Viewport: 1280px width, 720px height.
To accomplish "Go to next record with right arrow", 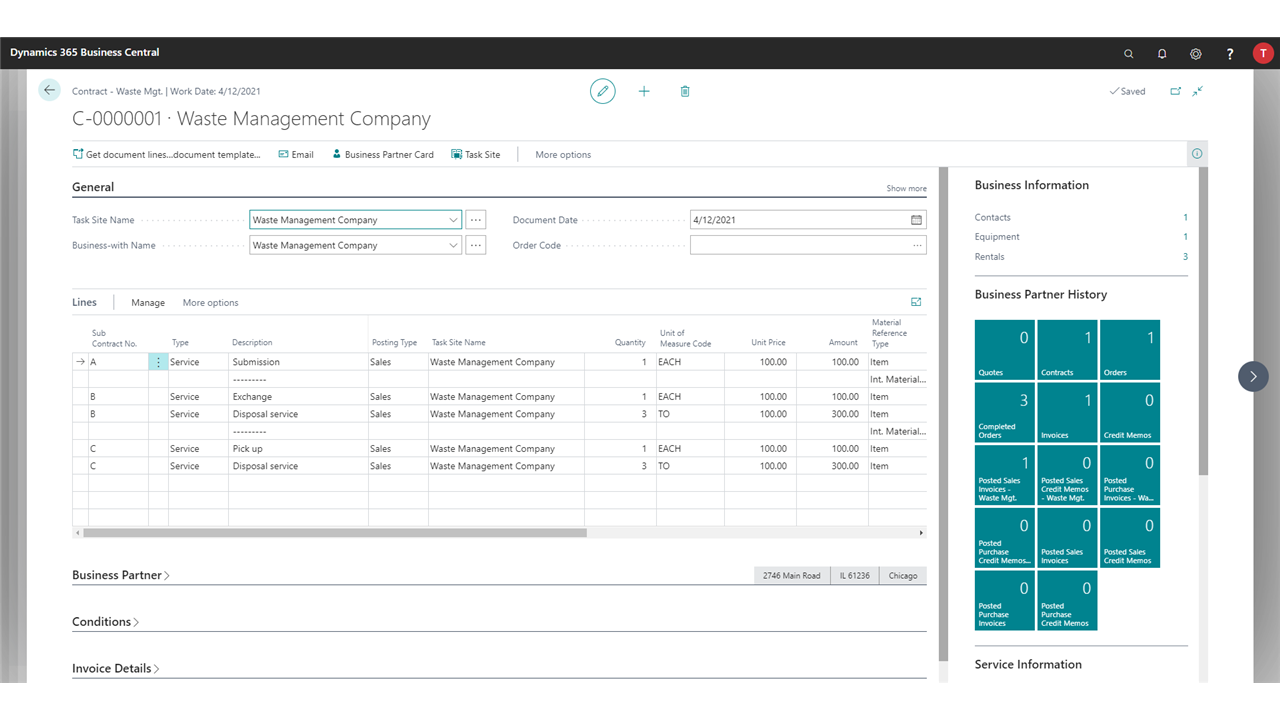I will (1253, 376).
